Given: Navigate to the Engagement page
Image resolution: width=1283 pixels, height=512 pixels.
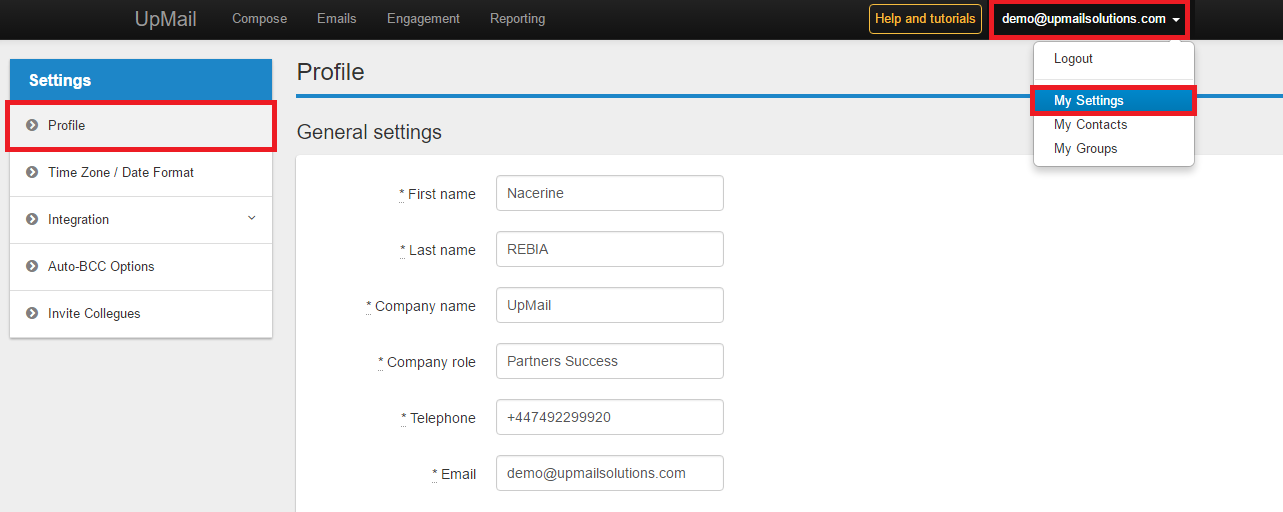Looking at the screenshot, I should click(423, 19).
